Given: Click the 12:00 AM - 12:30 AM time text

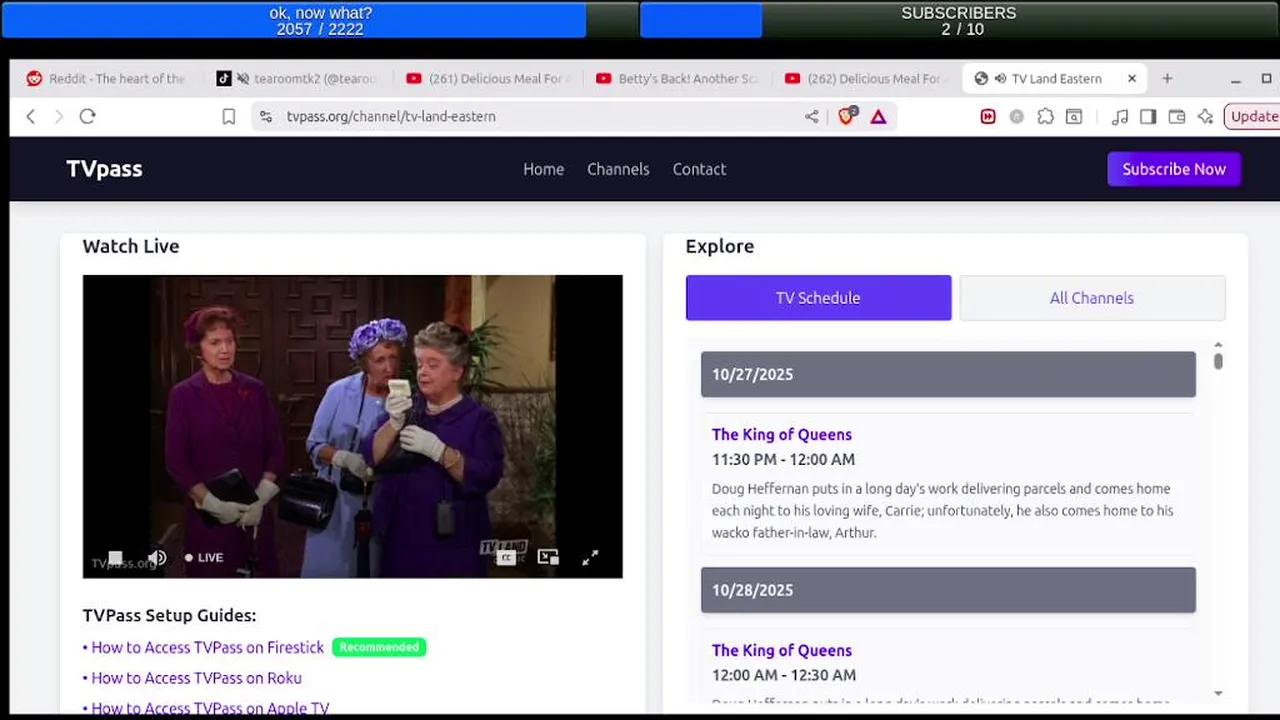Looking at the screenshot, I should 783,676.
